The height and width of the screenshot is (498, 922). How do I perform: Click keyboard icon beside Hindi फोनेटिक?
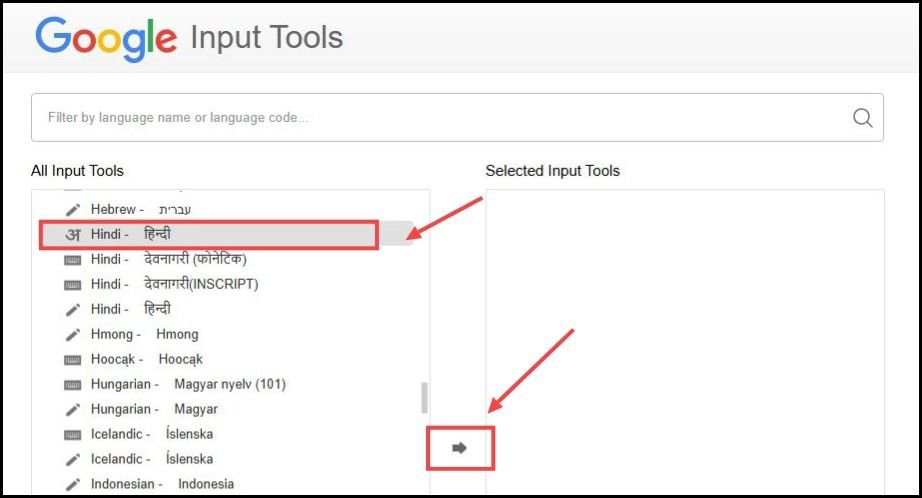click(x=72, y=260)
